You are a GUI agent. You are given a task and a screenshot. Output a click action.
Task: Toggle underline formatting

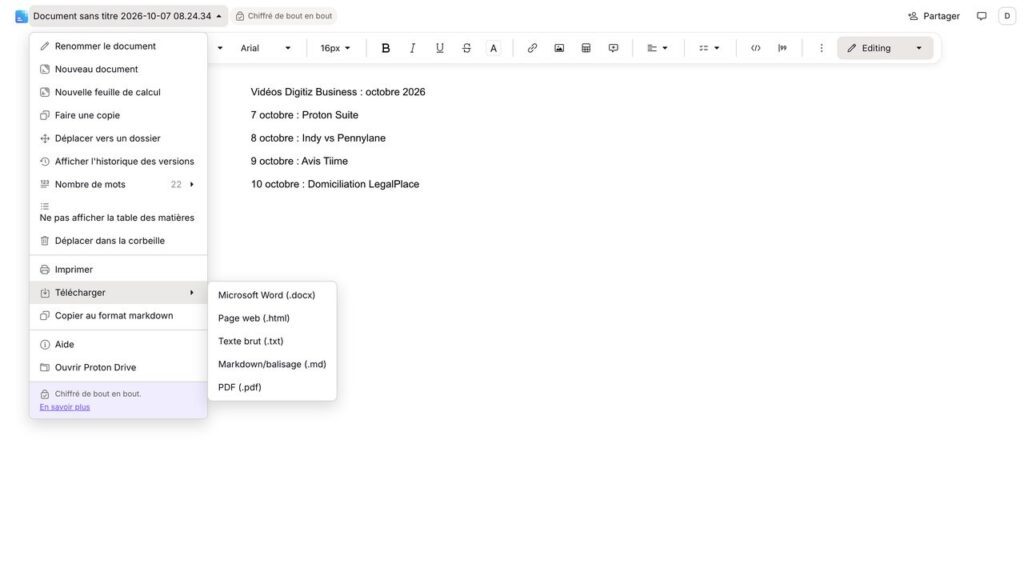440,48
